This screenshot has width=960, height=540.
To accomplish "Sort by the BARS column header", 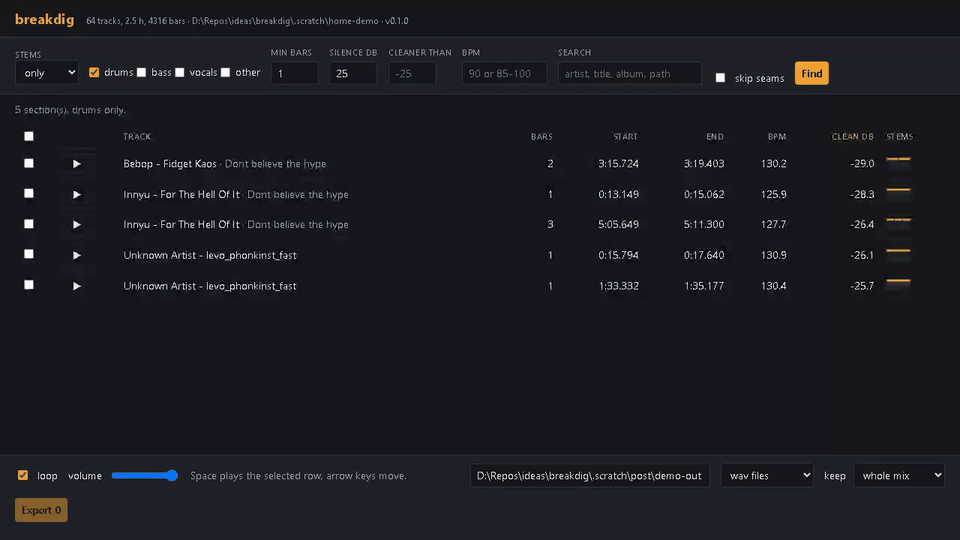I will coord(541,137).
